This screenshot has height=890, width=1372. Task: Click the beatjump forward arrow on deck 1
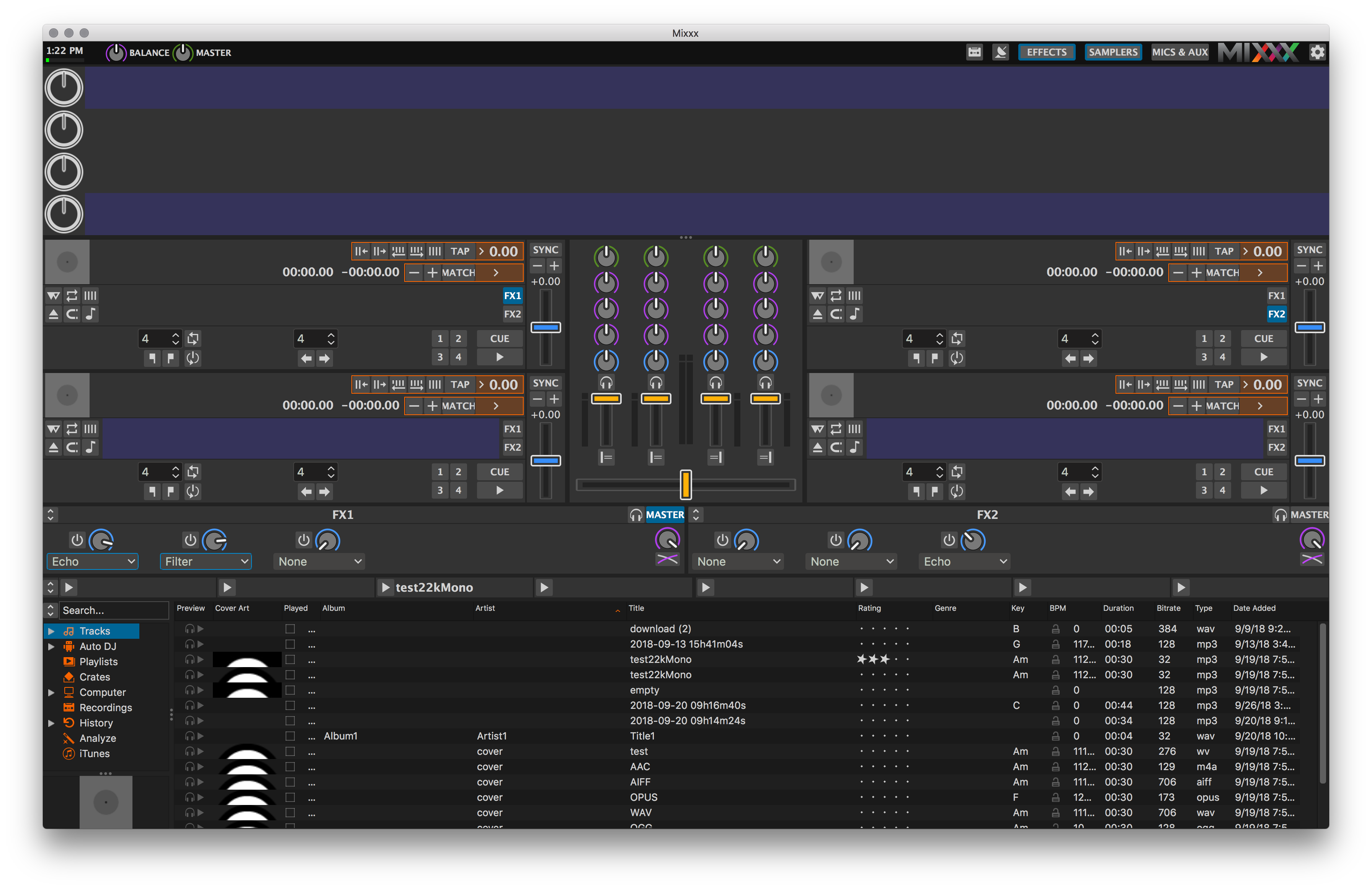(325, 358)
